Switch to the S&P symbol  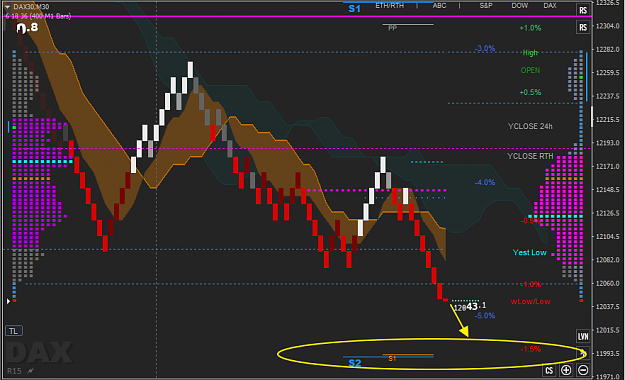[486, 6]
